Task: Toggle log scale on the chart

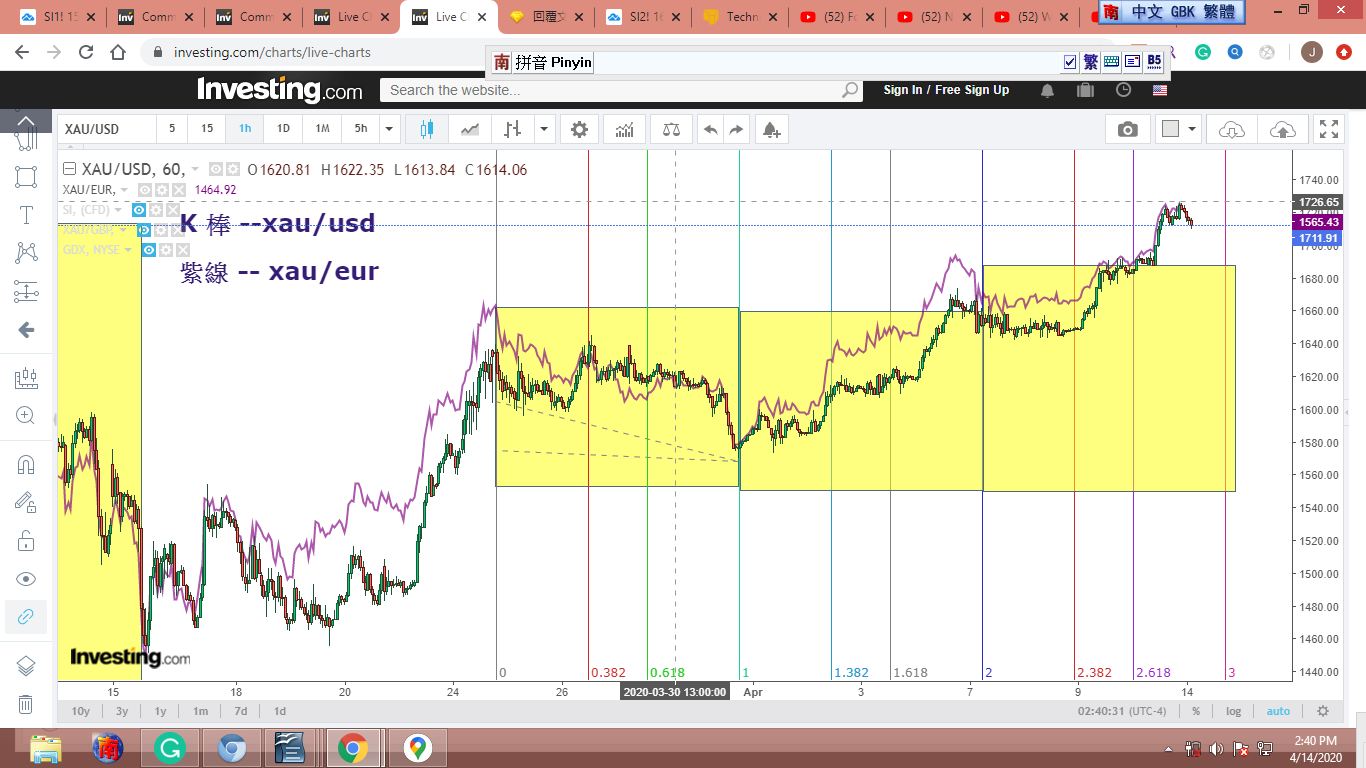Action: tap(1233, 711)
